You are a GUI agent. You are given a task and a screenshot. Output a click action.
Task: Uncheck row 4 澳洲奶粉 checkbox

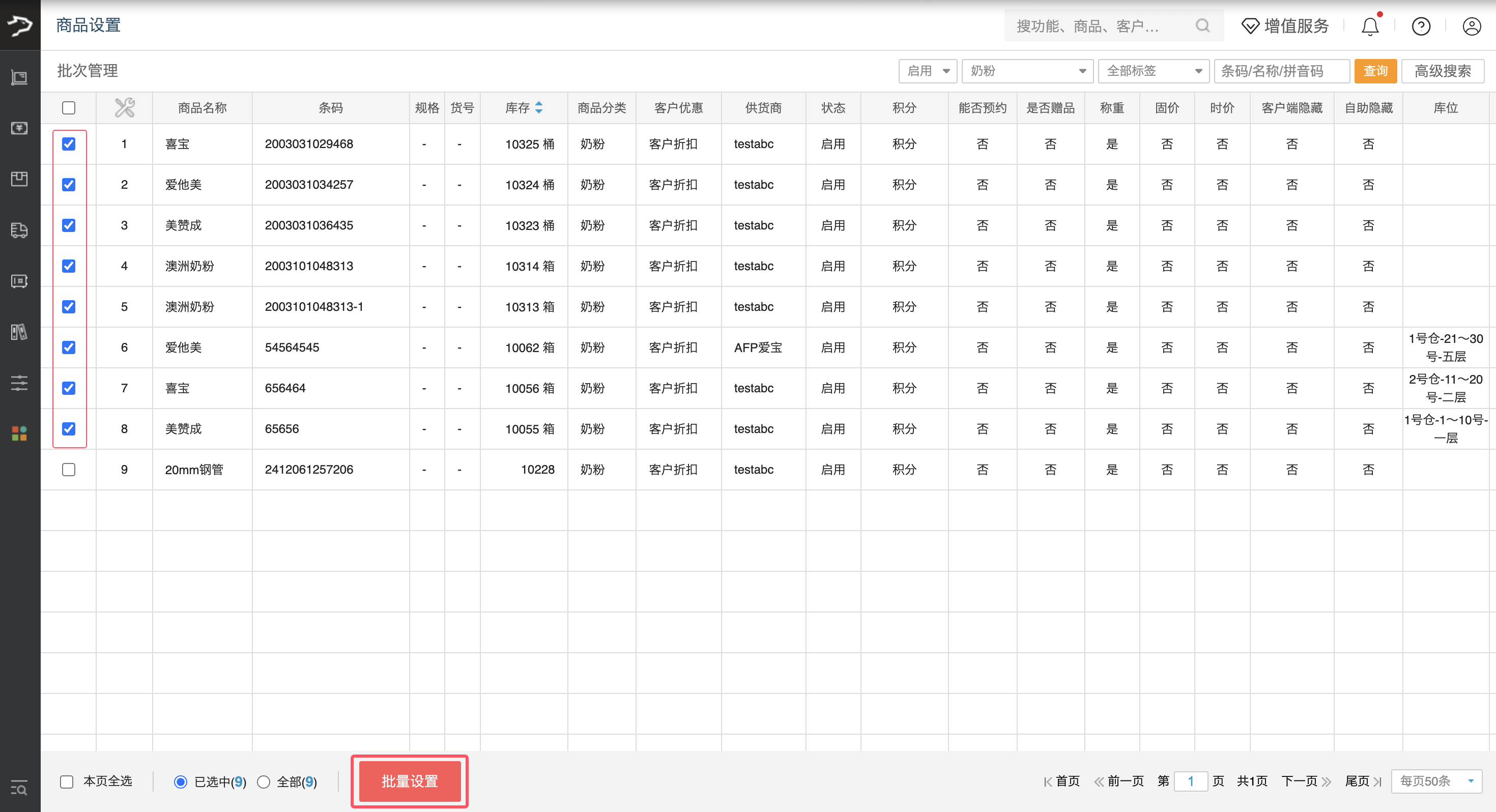tap(69, 266)
